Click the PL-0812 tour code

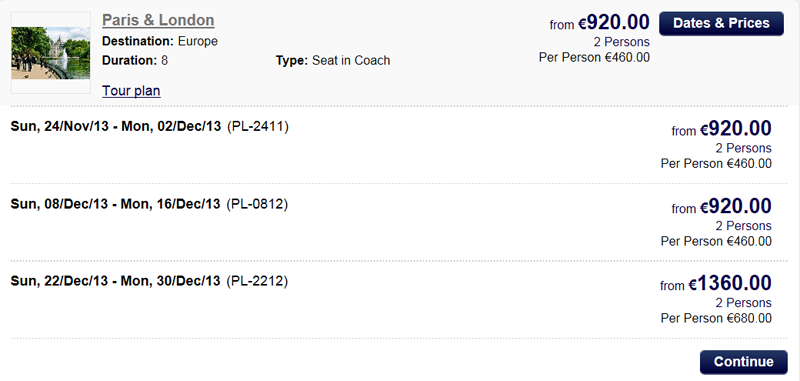click(x=258, y=204)
